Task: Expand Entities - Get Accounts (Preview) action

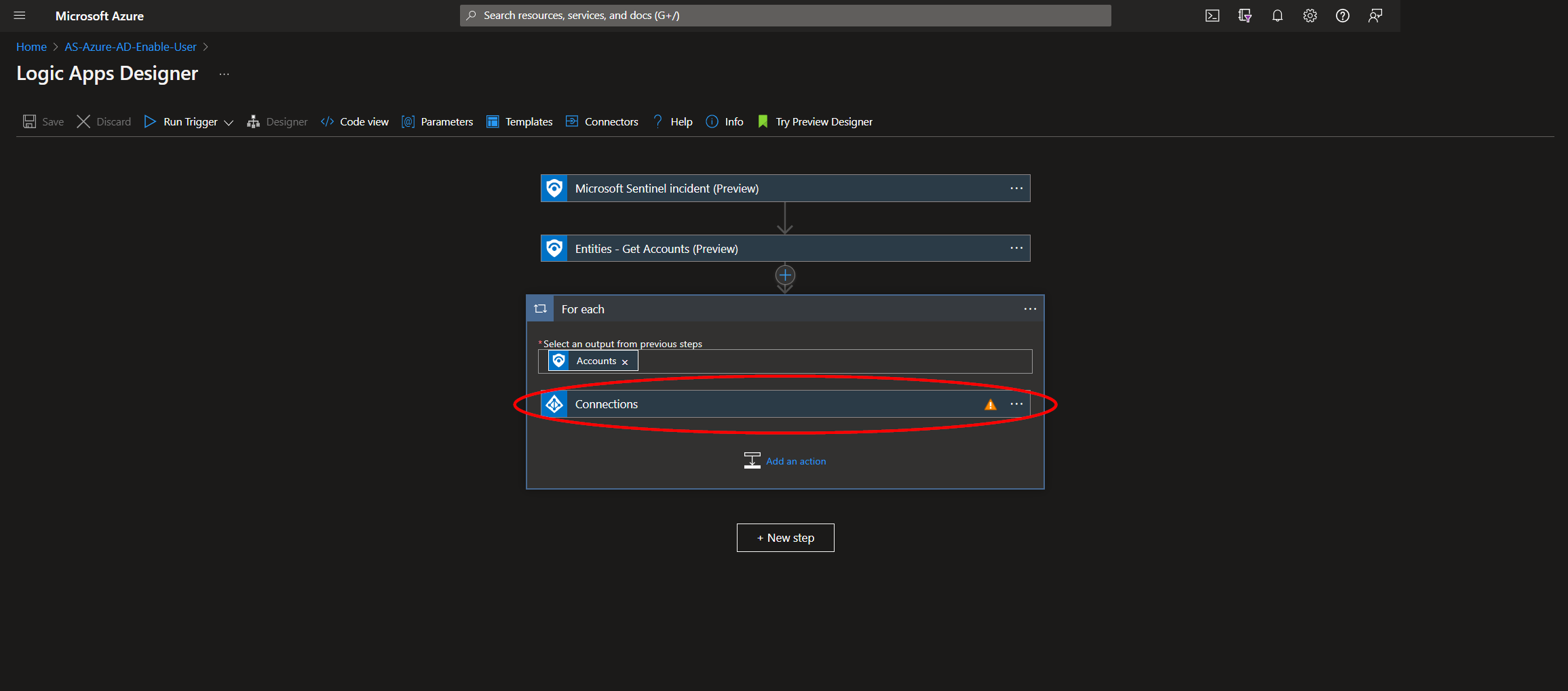Action: coord(785,248)
